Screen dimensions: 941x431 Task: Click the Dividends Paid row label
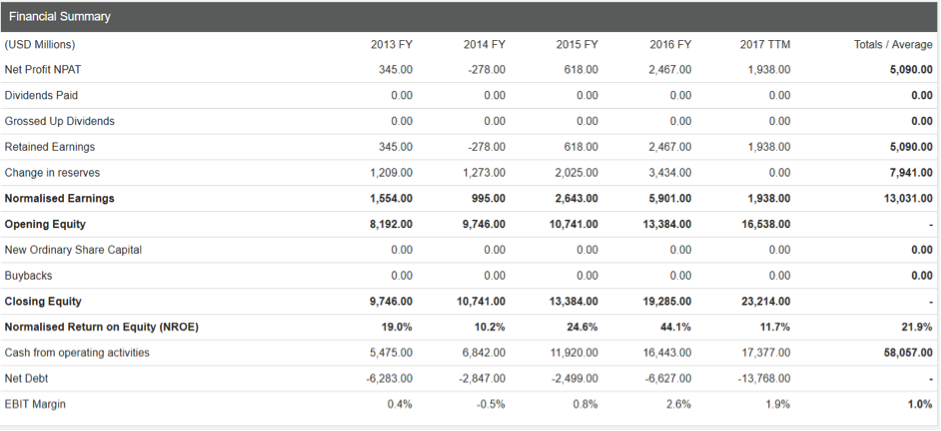tap(41, 95)
